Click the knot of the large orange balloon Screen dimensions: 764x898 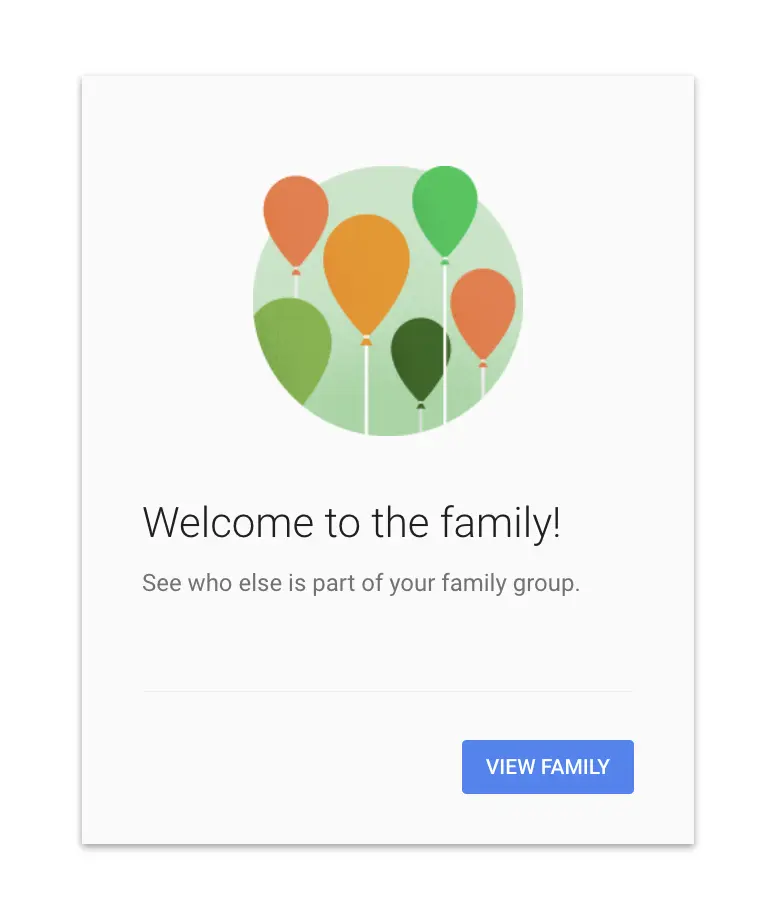point(367,340)
